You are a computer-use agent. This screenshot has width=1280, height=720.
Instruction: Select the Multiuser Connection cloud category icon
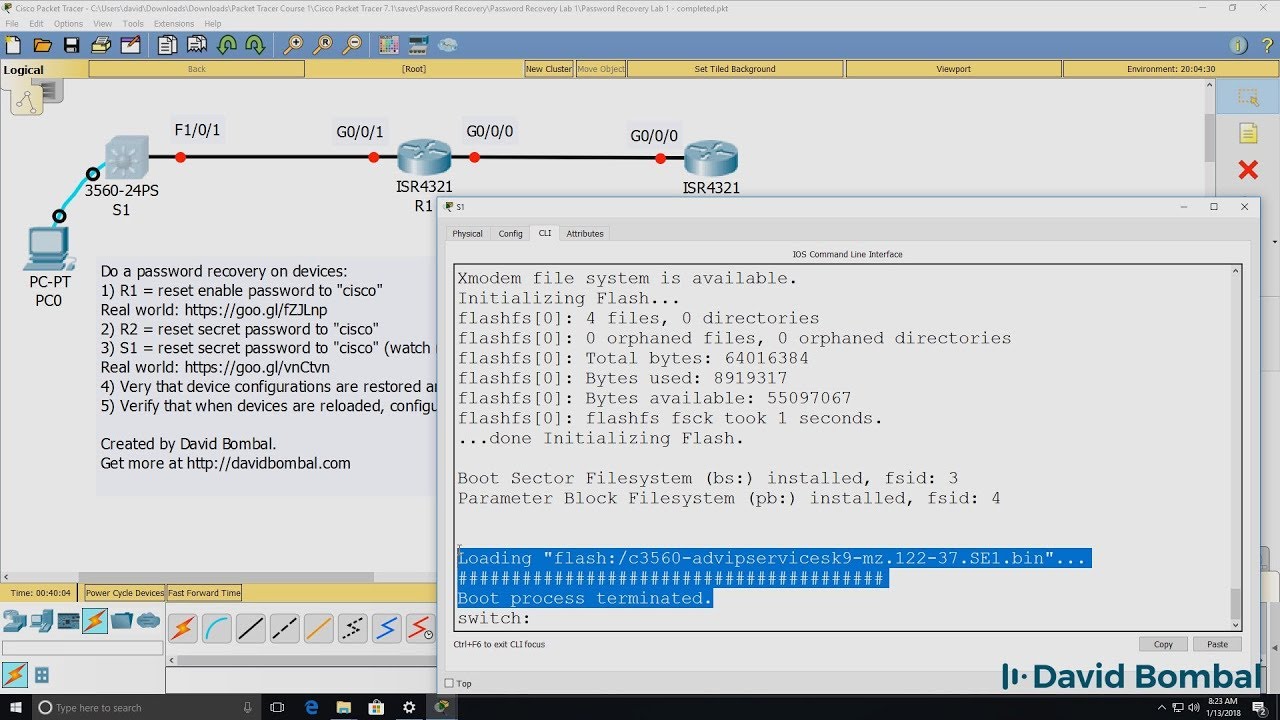click(149, 621)
